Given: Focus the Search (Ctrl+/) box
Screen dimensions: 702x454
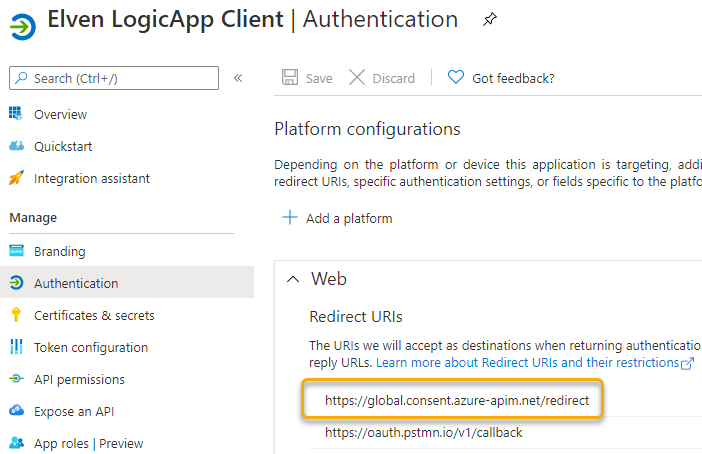Looking at the screenshot, I should (x=114, y=78).
